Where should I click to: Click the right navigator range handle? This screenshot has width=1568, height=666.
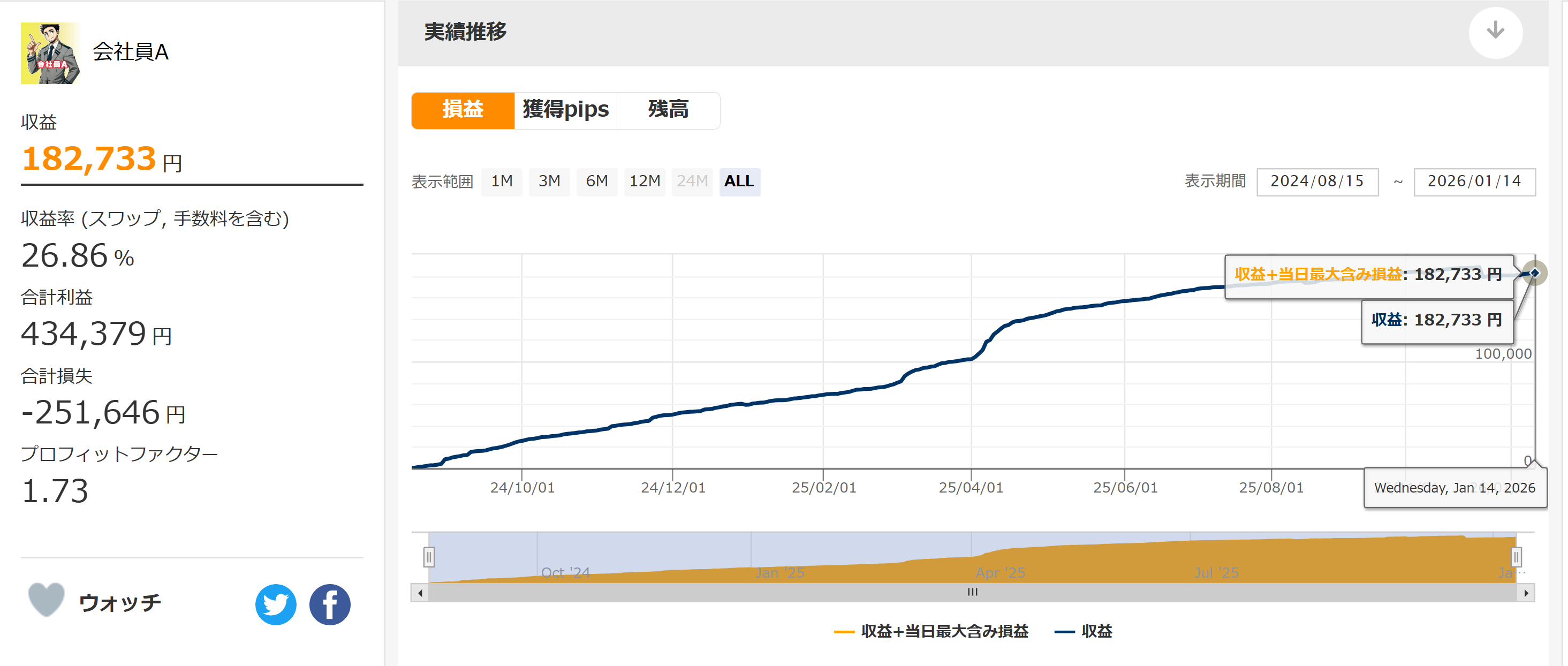coord(1516,556)
